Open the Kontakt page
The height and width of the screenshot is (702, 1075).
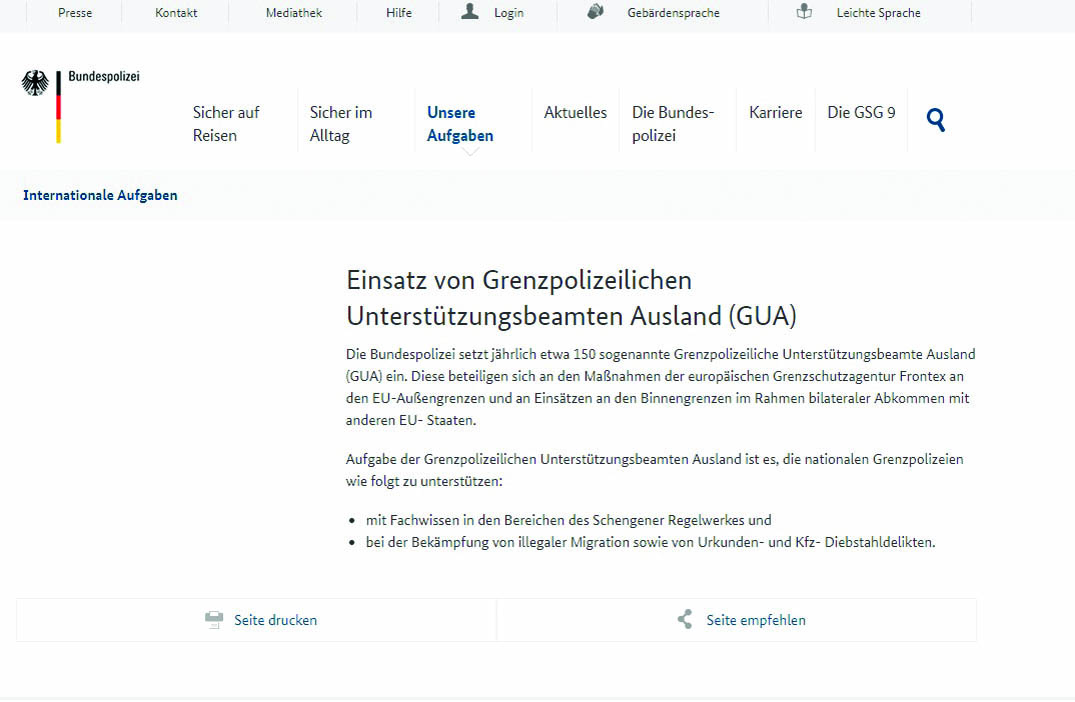[176, 13]
